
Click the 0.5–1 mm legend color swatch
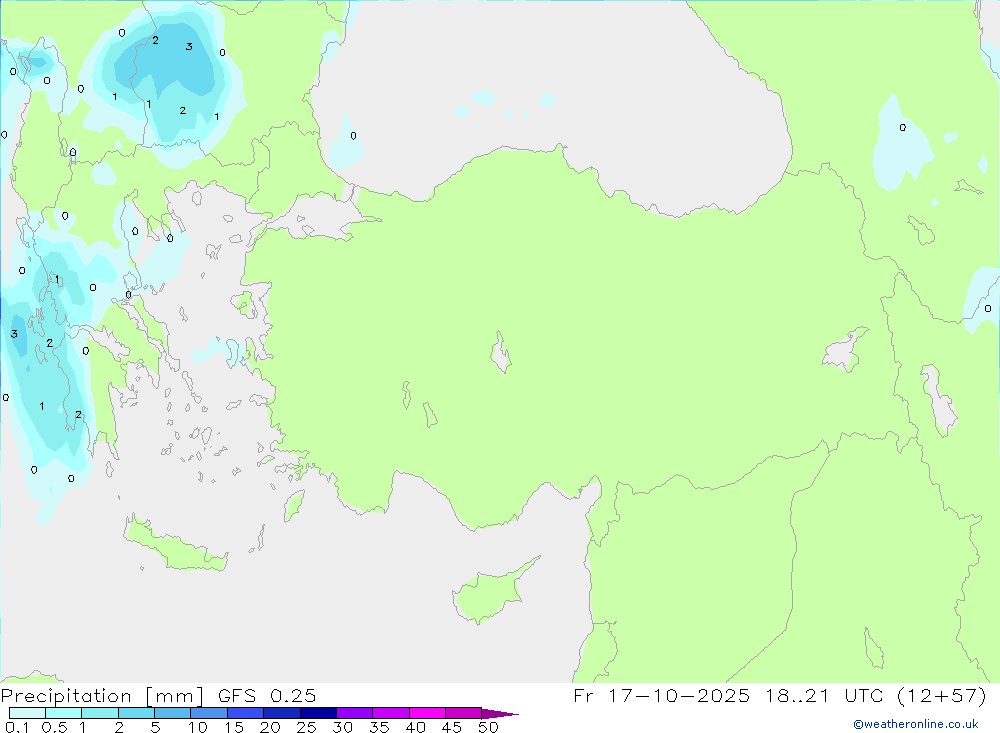pyautogui.click(x=63, y=713)
